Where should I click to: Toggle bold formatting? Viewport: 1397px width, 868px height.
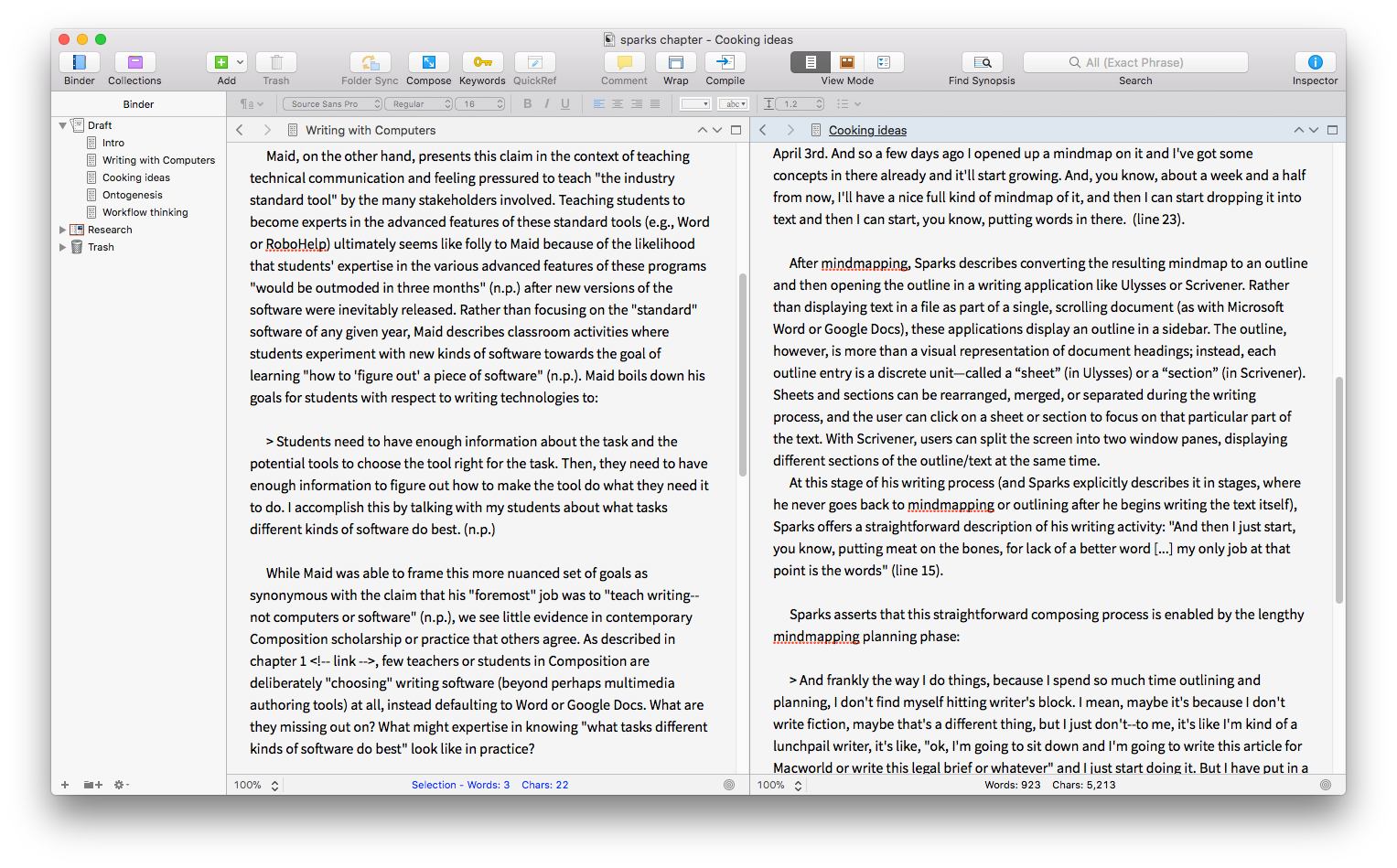(x=527, y=103)
